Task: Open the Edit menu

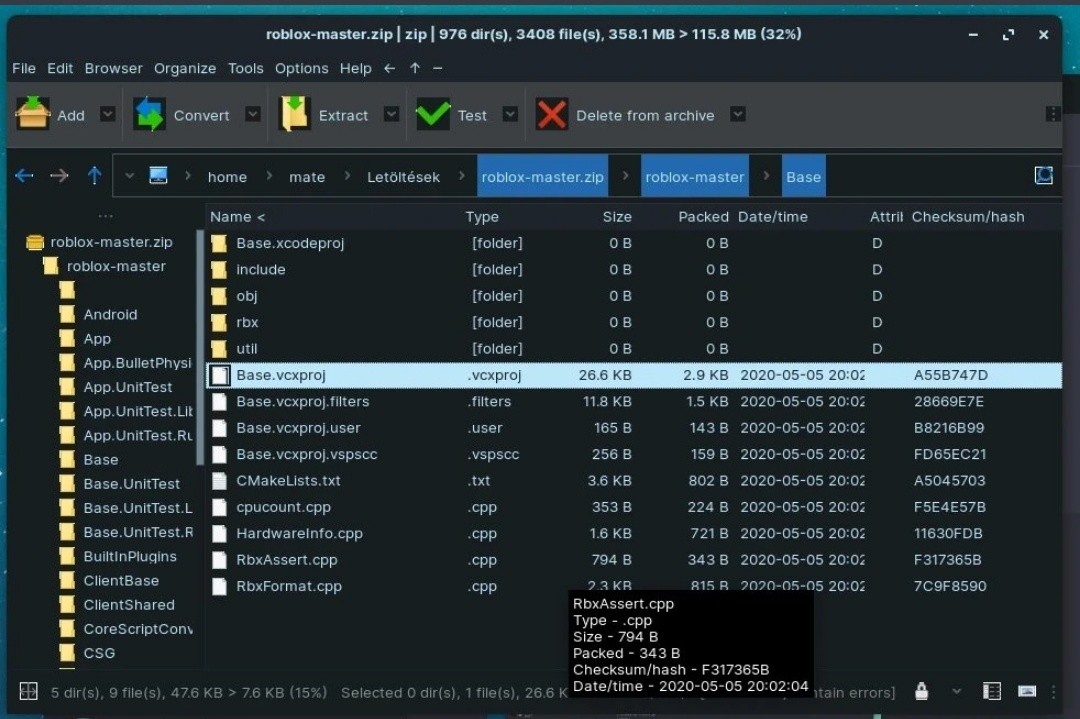Action: [x=60, y=68]
